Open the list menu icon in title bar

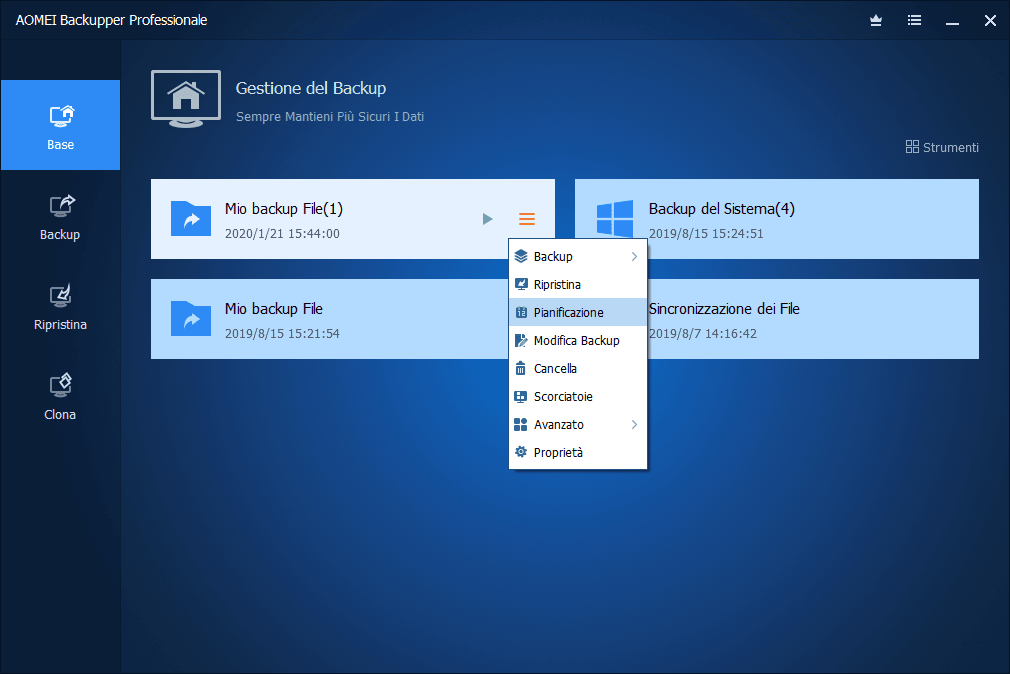coord(914,21)
